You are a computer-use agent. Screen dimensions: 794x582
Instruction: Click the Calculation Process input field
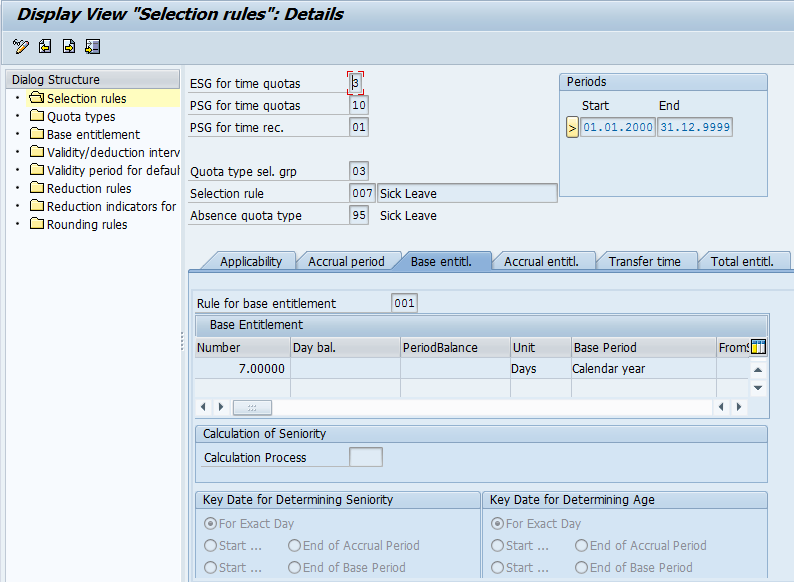click(x=365, y=457)
